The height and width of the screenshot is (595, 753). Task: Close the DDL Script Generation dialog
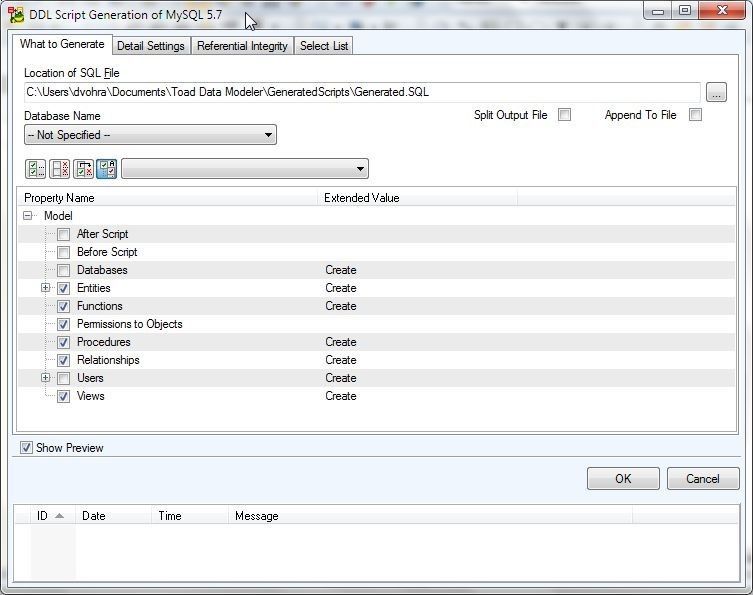point(722,11)
